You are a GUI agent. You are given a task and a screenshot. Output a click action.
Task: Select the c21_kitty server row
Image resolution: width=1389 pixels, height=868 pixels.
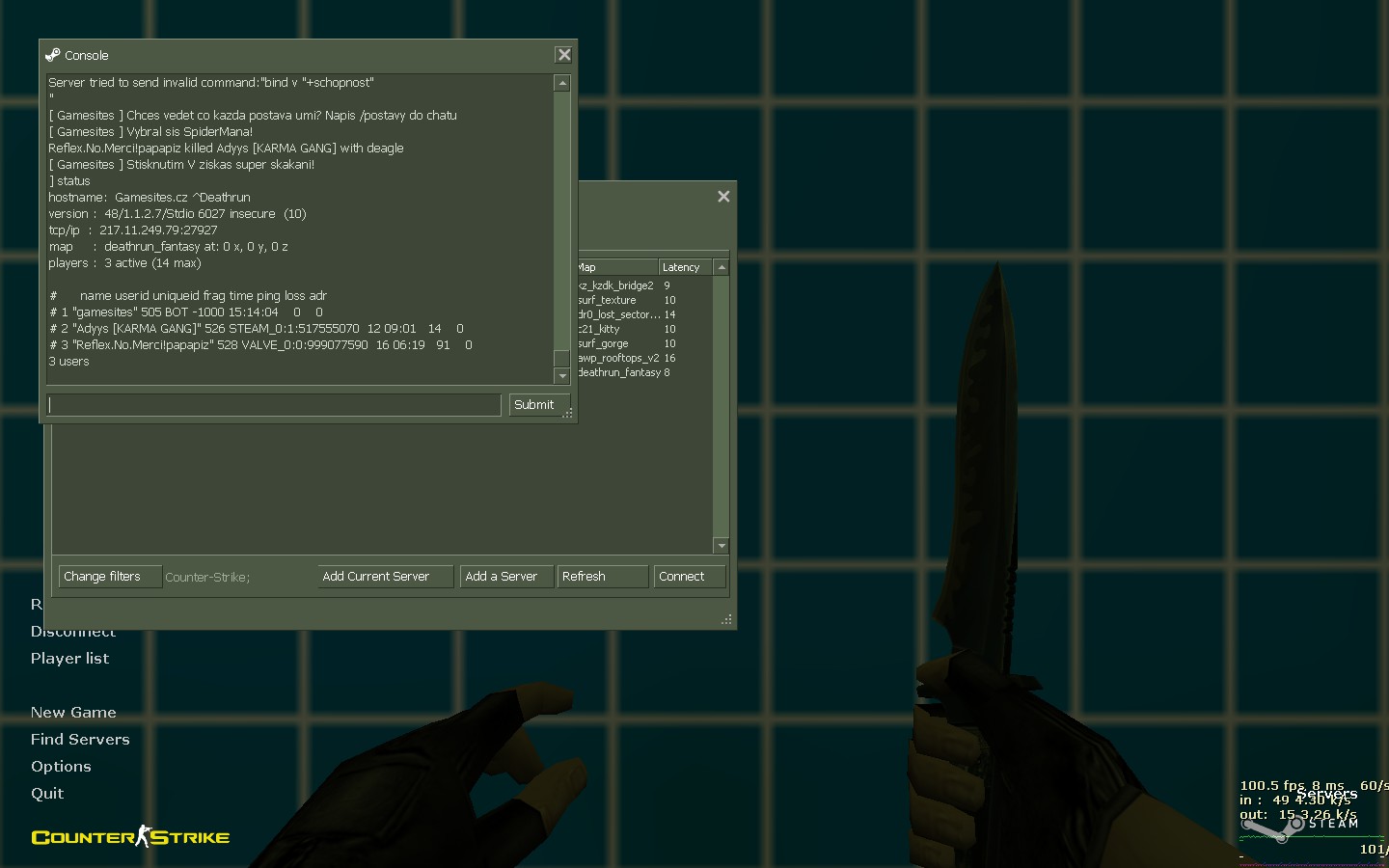tap(645, 329)
